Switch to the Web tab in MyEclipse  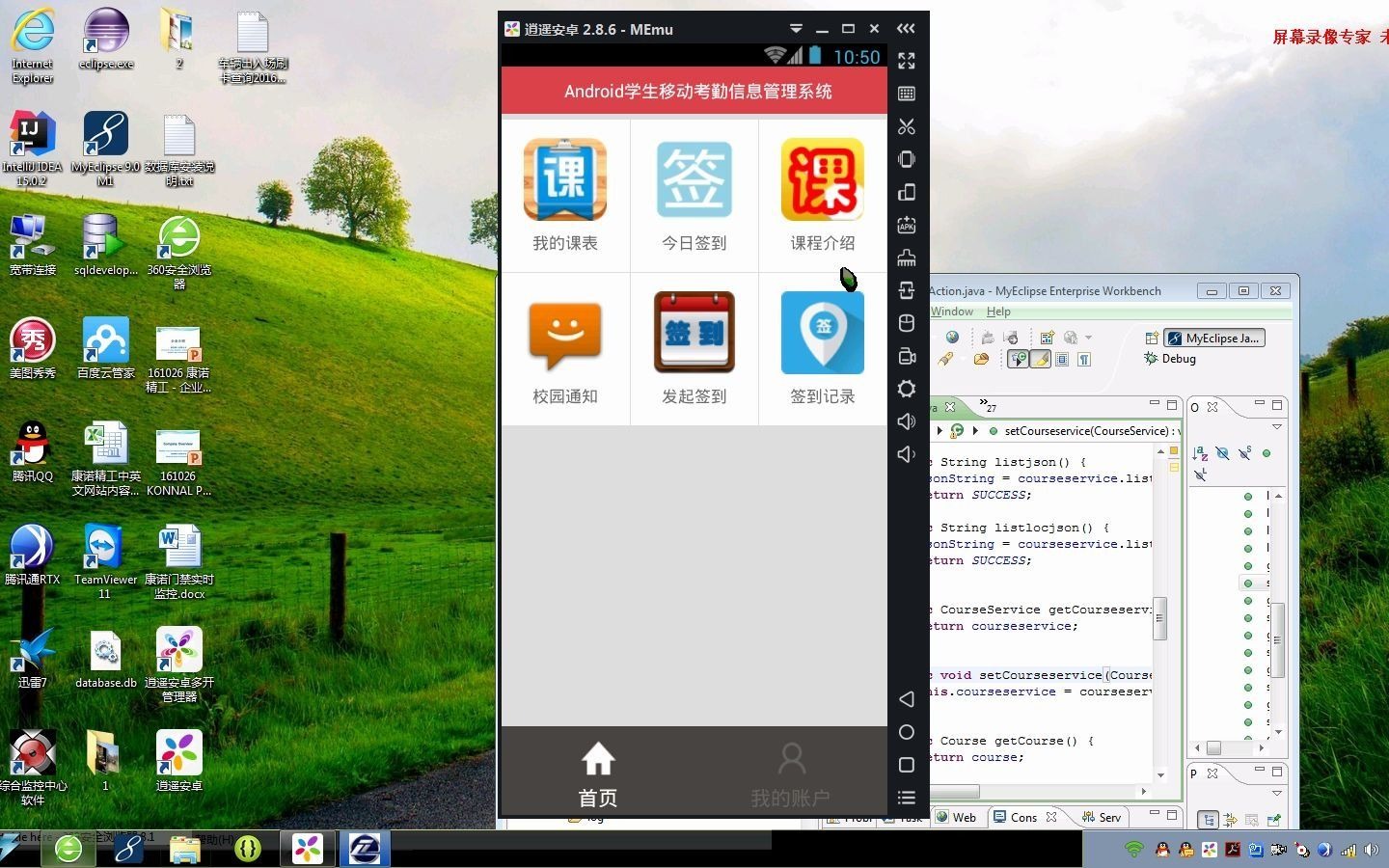[x=957, y=817]
